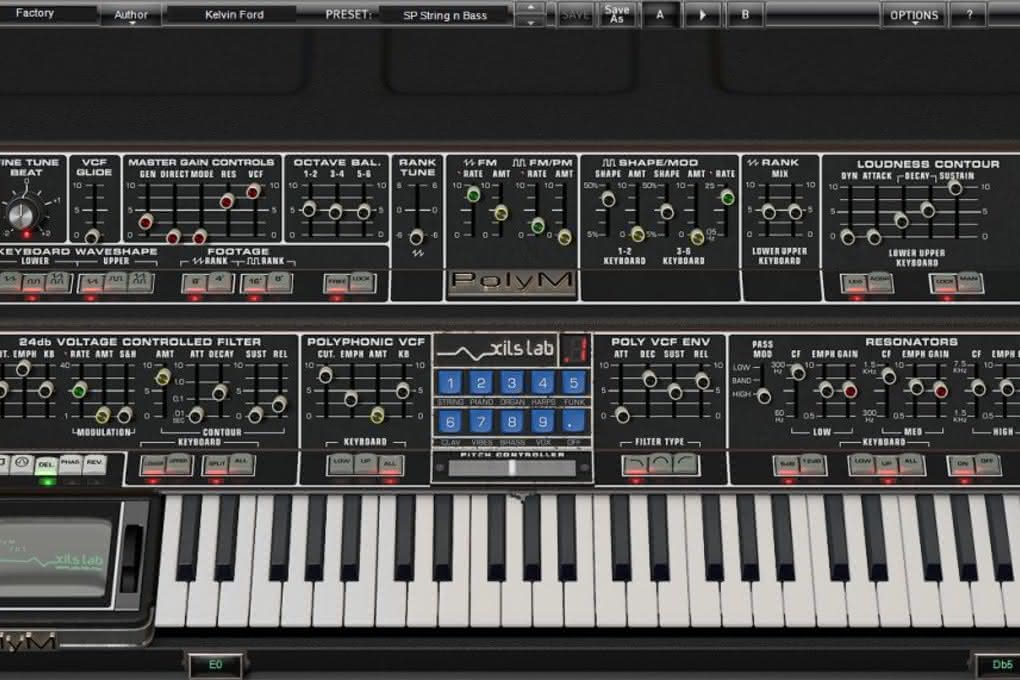Click the Poly VCF Env ATT slider handle

pos(622,415)
